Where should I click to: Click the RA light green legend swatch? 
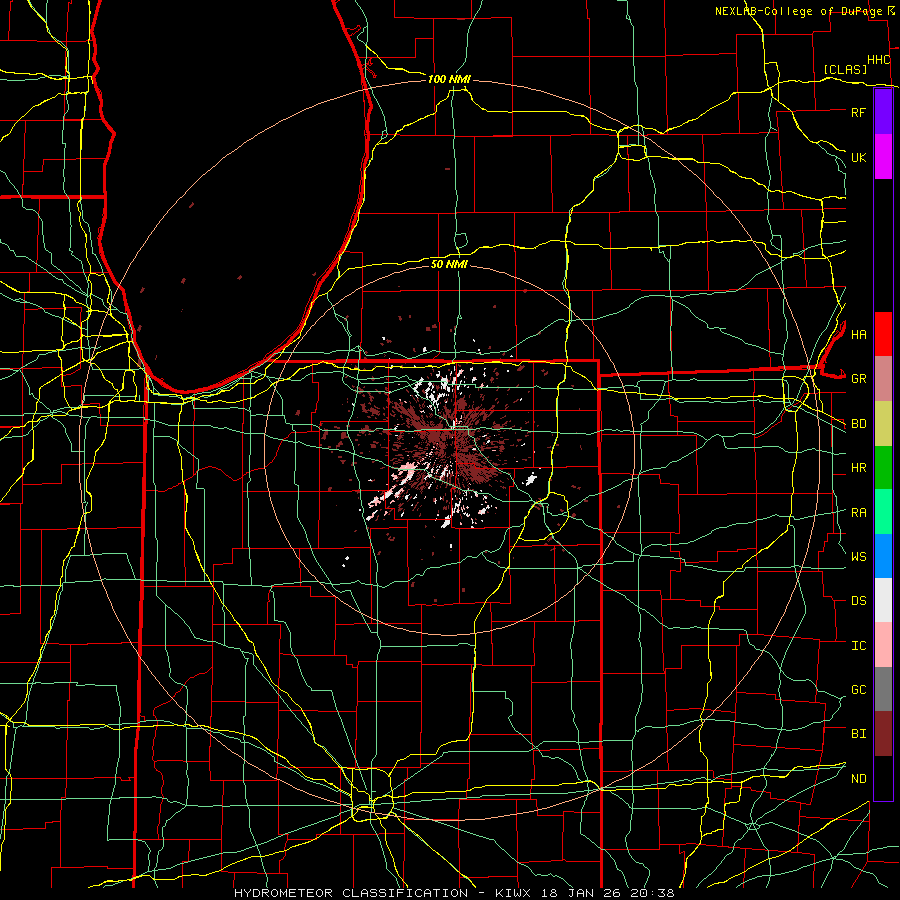[883, 512]
